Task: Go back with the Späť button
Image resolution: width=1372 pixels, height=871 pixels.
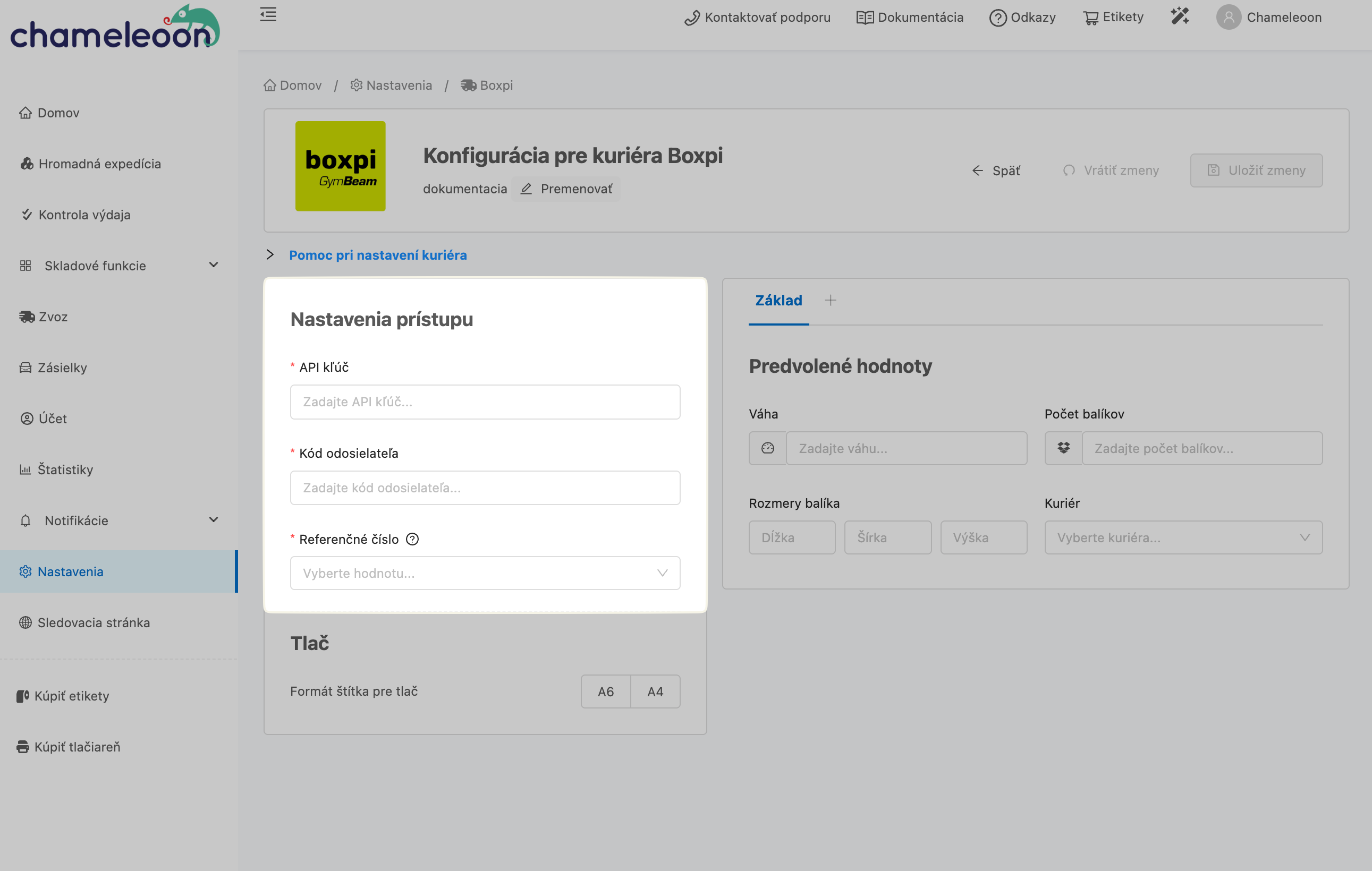Action: pyautogui.click(x=996, y=170)
